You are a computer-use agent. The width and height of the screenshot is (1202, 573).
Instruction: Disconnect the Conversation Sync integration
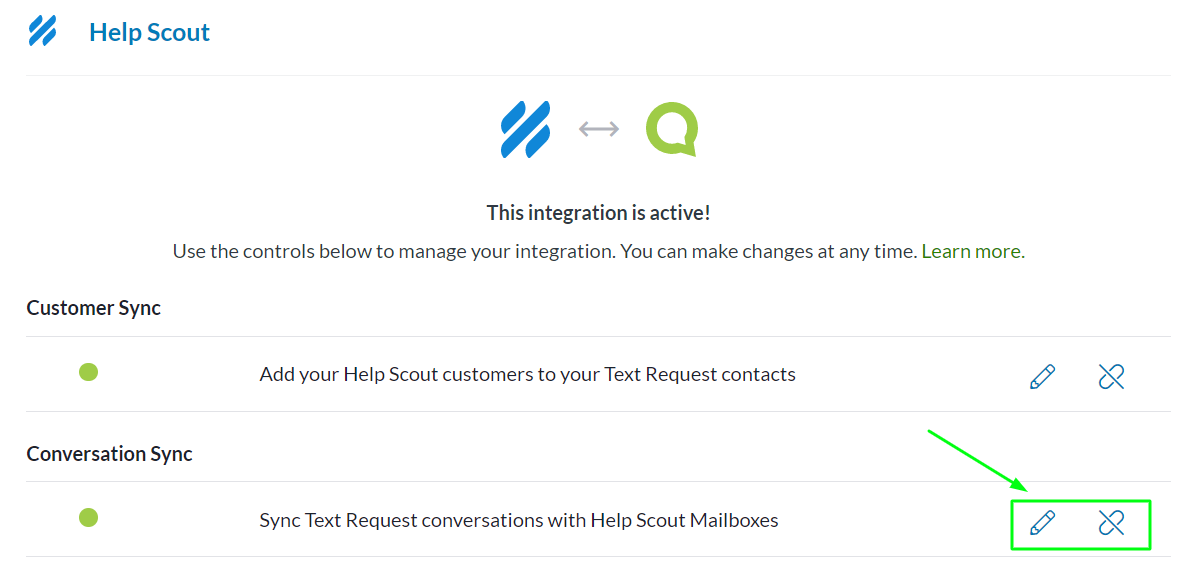point(1111,522)
